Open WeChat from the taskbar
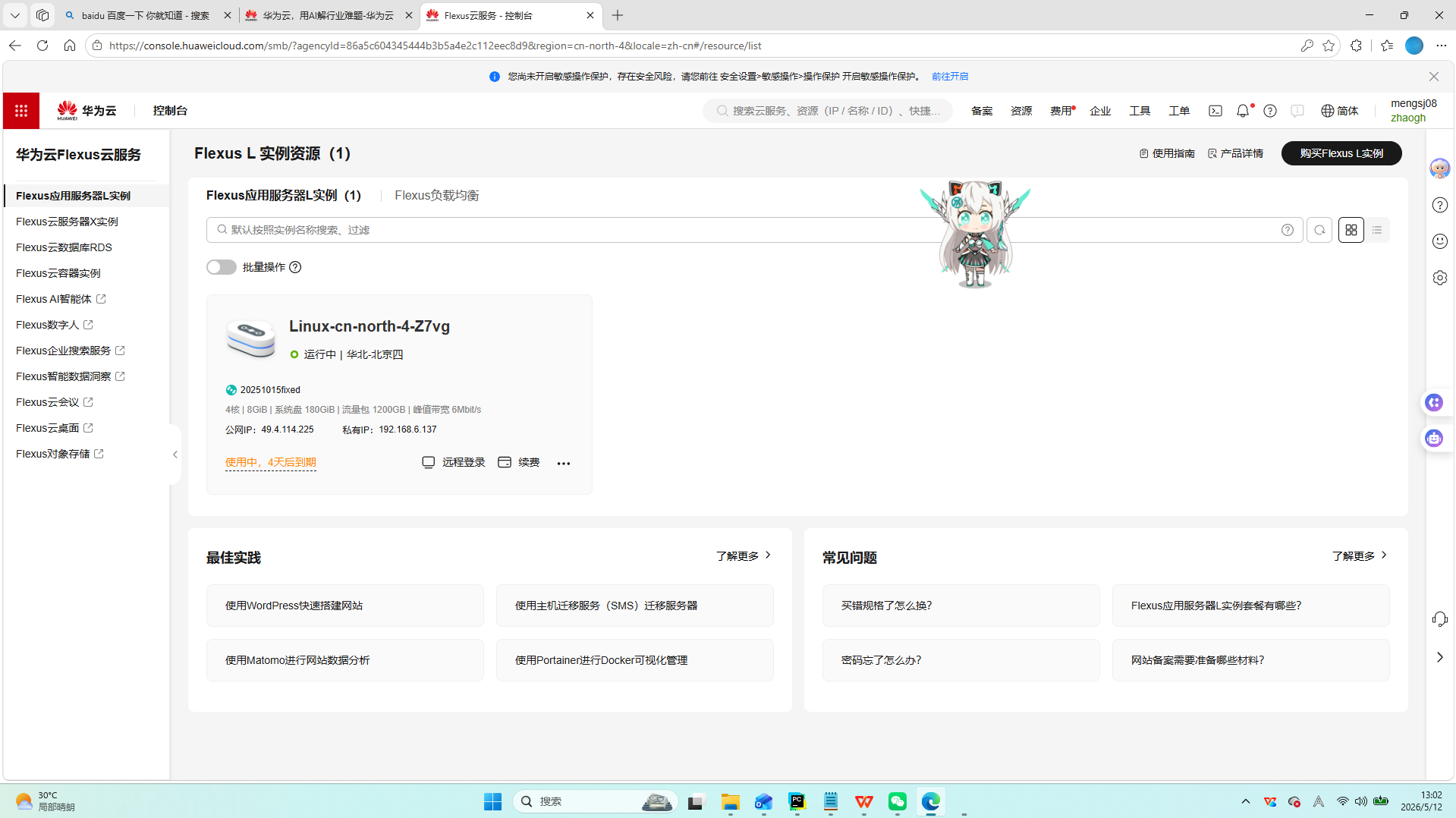 pyautogui.click(x=898, y=801)
